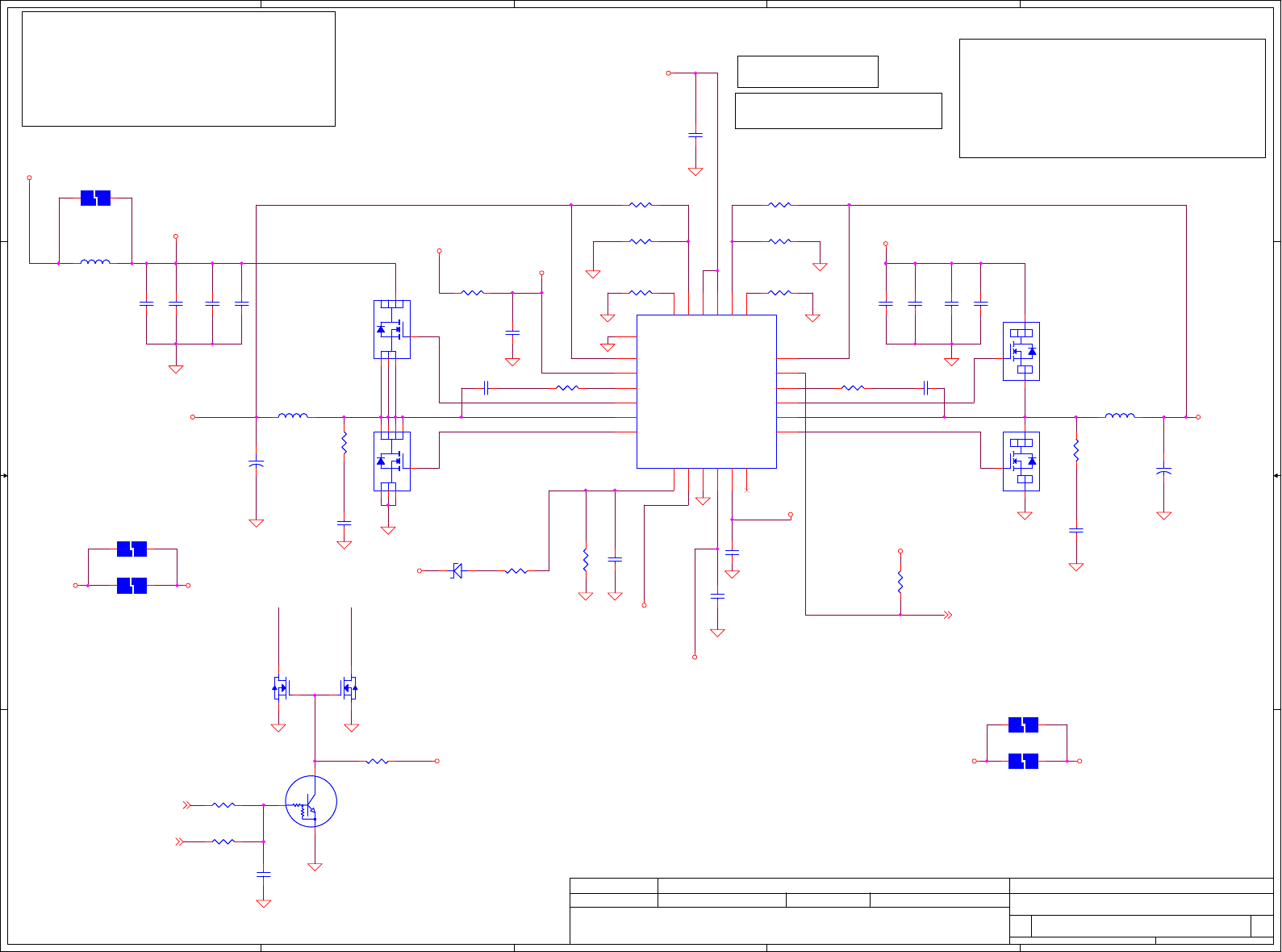Select the input filter inductor at top left
The height and width of the screenshot is (952, 1282).
95,262
